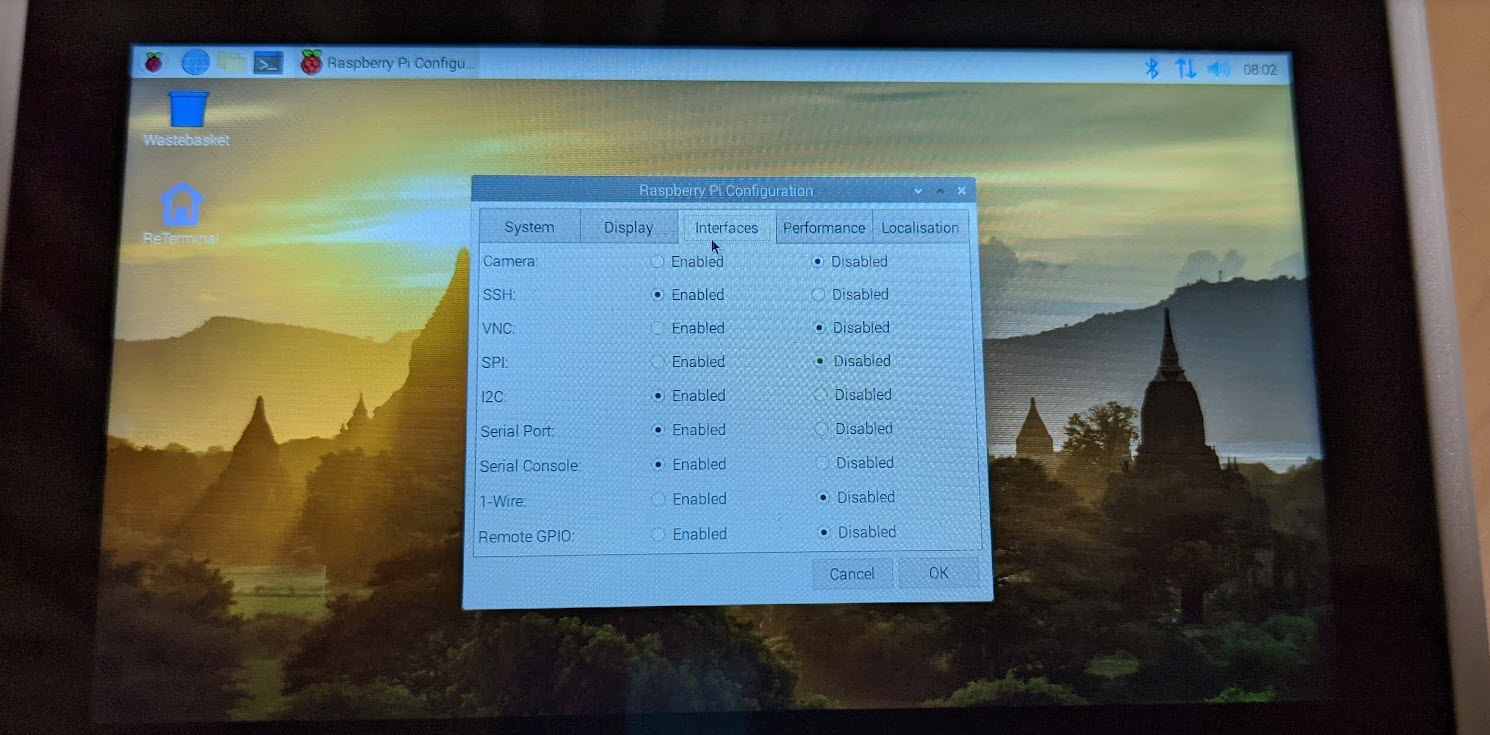Open the Wastebasket desktop icon
This screenshot has width=1490, height=735.
pyautogui.click(x=188, y=110)
